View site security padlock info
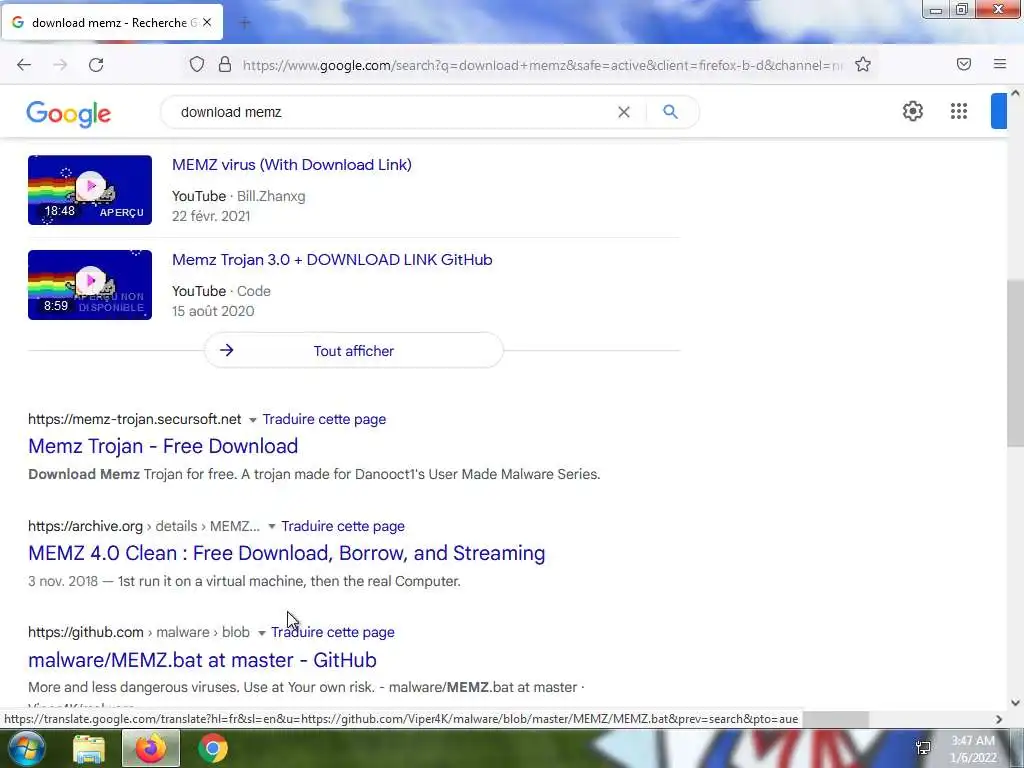Image resolution: width=1024 pixels, height=768 pixels. click(225, 65)
